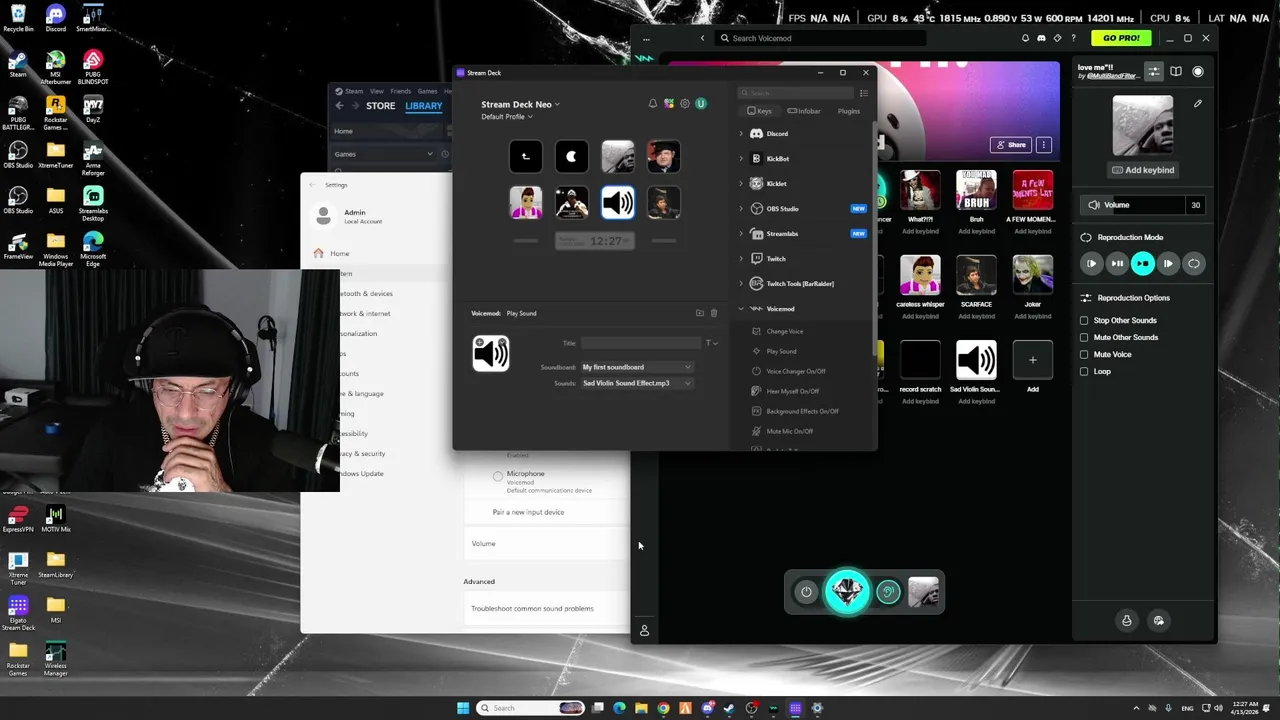Open Stream Deck Neo device dropdown
The width and height of the screenshot is (1280, 720).
point(520,104)
